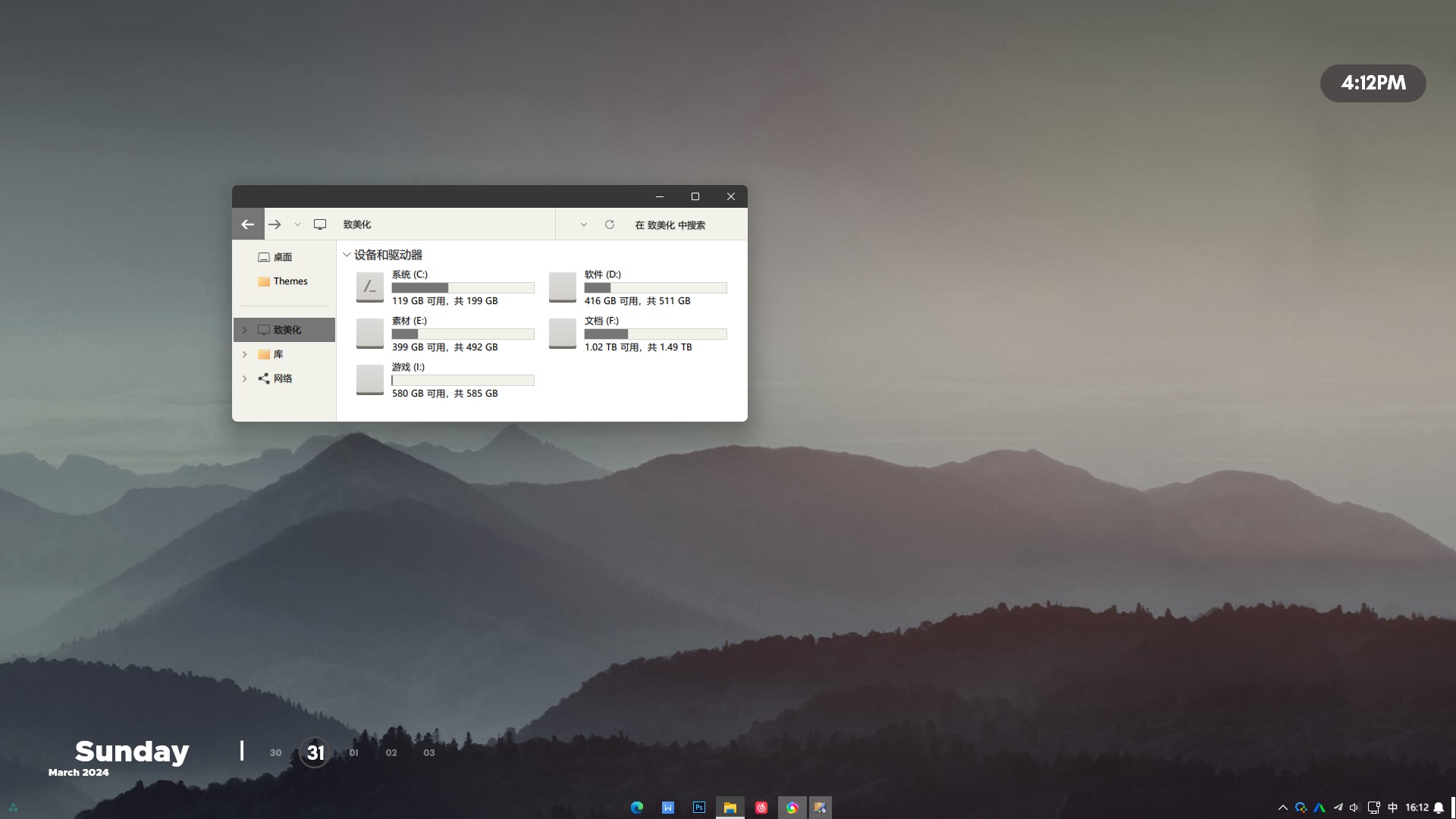The width and height of the screenshot is (1456, 819).
Task: Select 桌面 in the navigation pane
Action: (282, 257)
